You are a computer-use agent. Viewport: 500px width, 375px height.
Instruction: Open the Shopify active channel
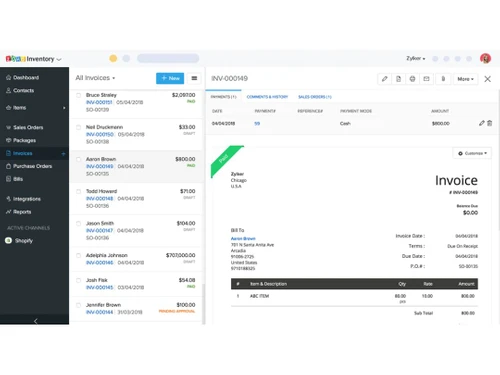(x=19, y=240)
